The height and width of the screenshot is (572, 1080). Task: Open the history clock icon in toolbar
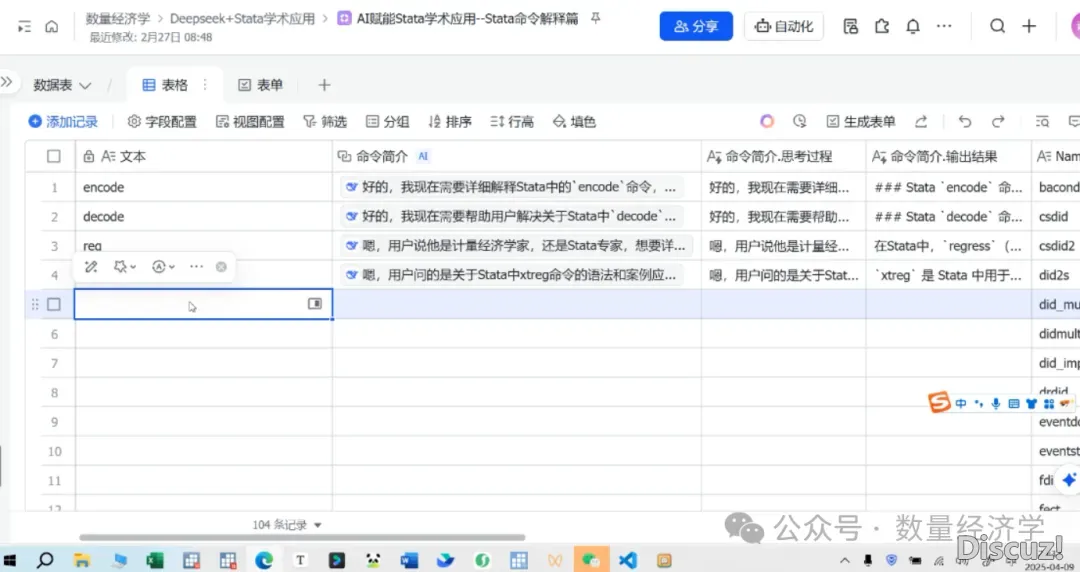[799, 122]
